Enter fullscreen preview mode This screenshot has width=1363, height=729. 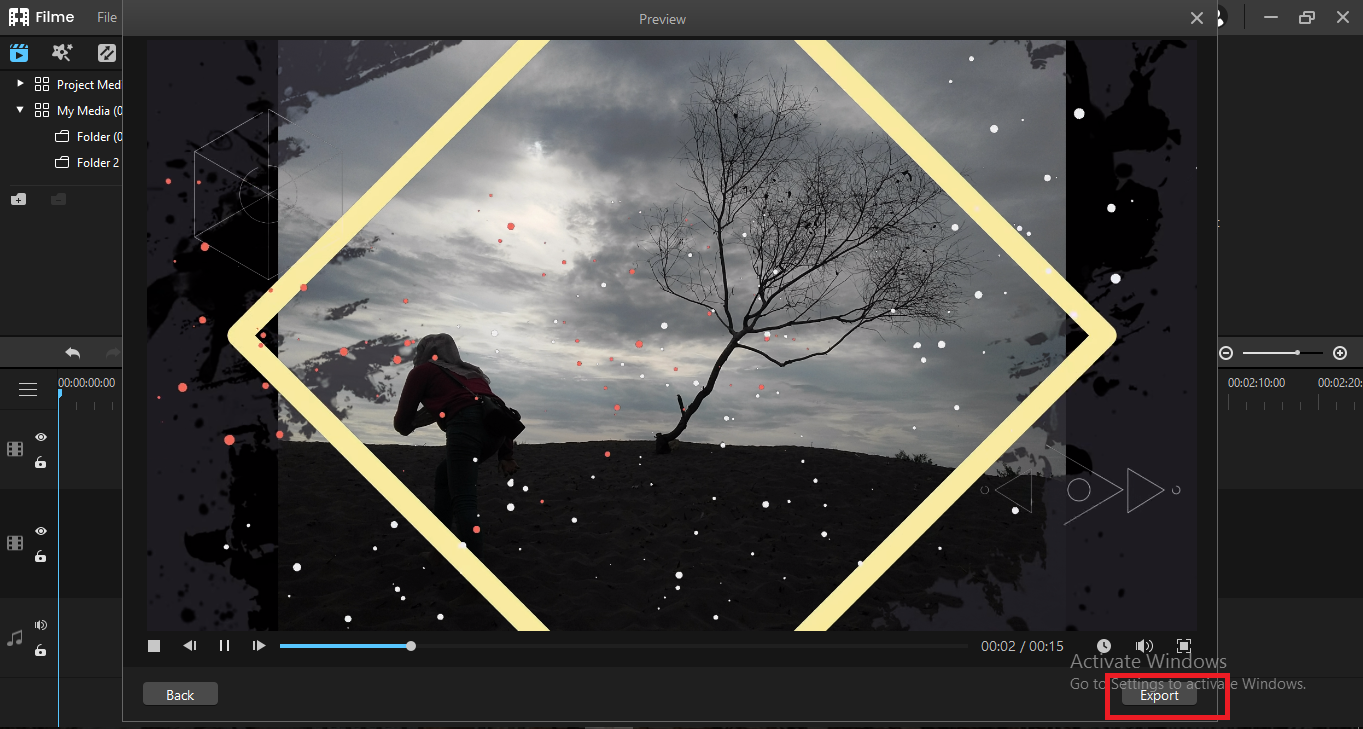(1184, 645)
